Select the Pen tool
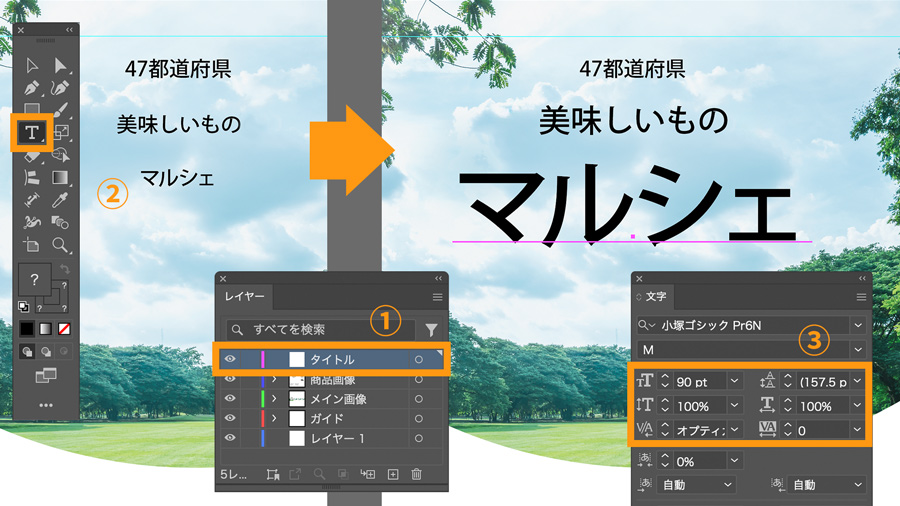This screenshot has width=900, height=506. pos(32,88)
